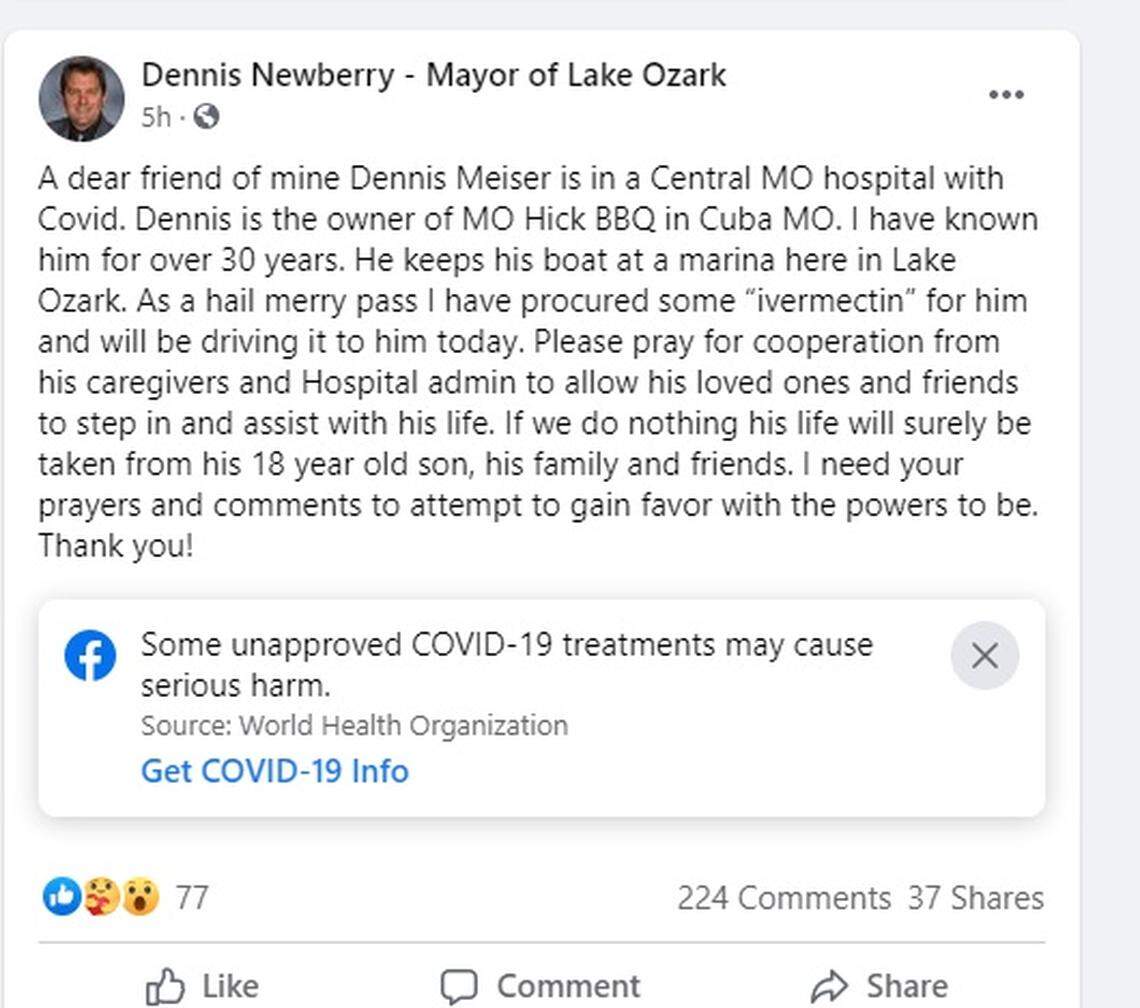This screenshot has width=1140, height=1008.
Task: Click the Comment speech bubble icon
Action: pyautogui.click(x=461, y=985)
